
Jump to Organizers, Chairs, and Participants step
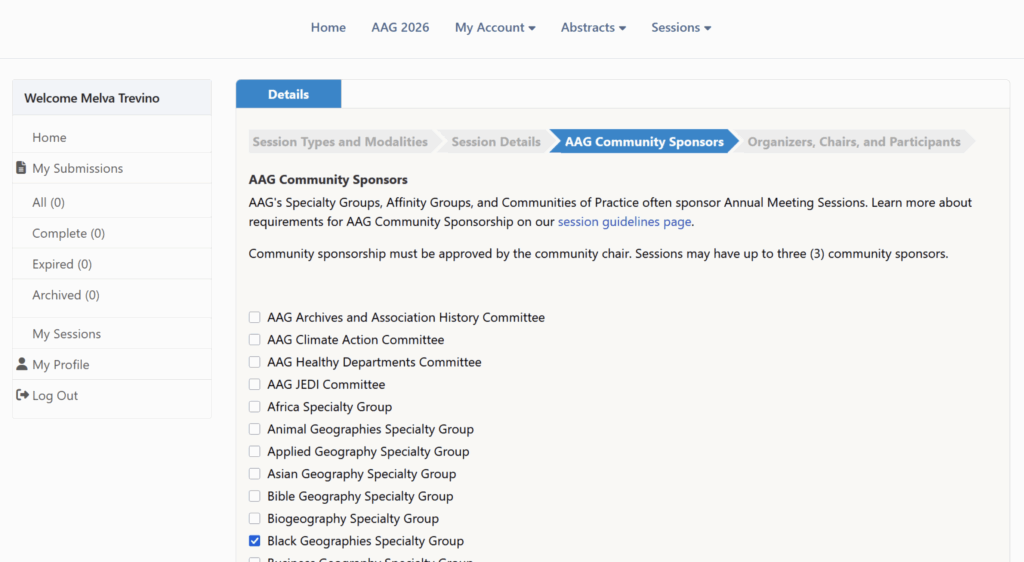pyautogui.click(x=854, y=142)
